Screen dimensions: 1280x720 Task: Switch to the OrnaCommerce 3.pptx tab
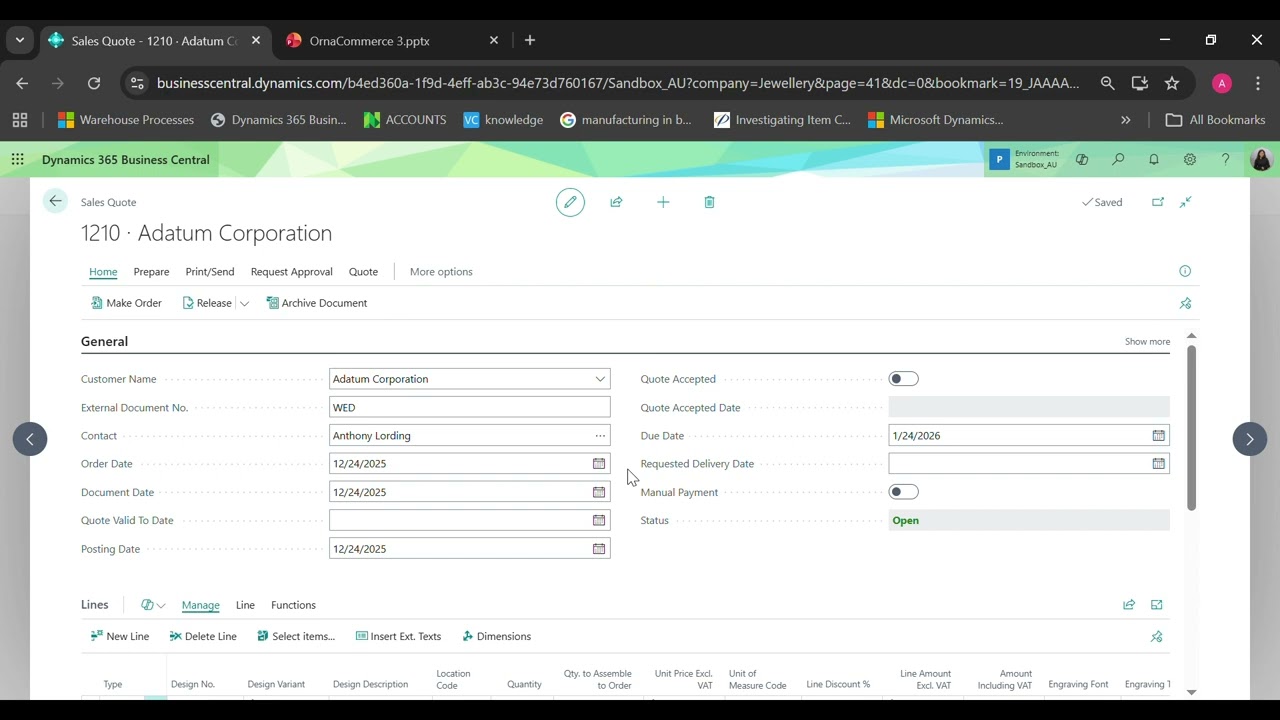[x=370, y=41]
